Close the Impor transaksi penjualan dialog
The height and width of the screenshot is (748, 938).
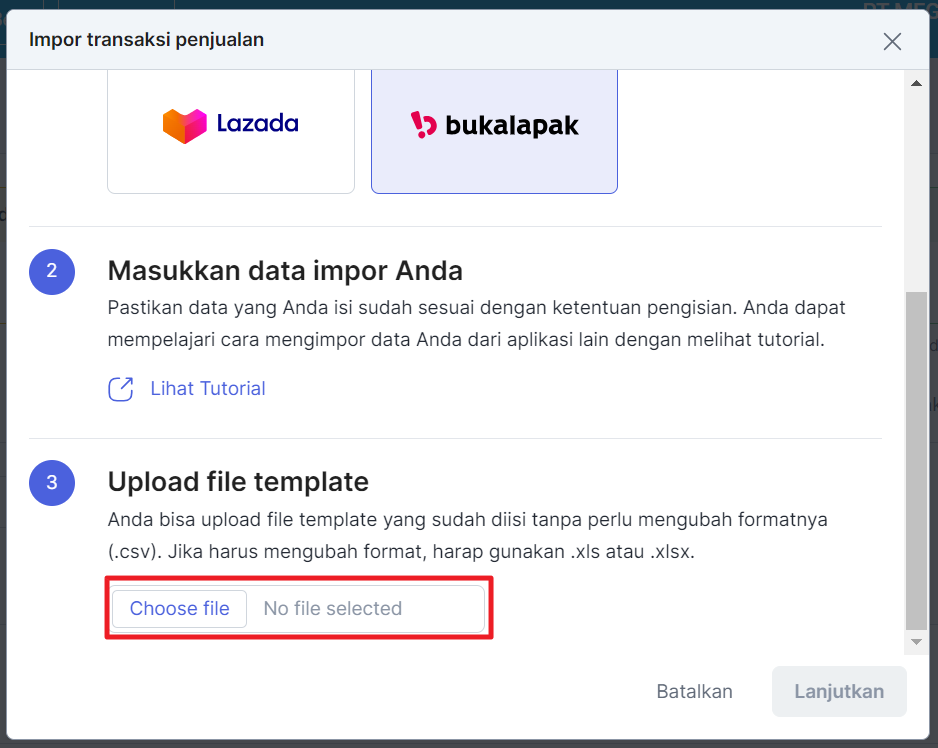pyautogui.click(x=892, y=41)
